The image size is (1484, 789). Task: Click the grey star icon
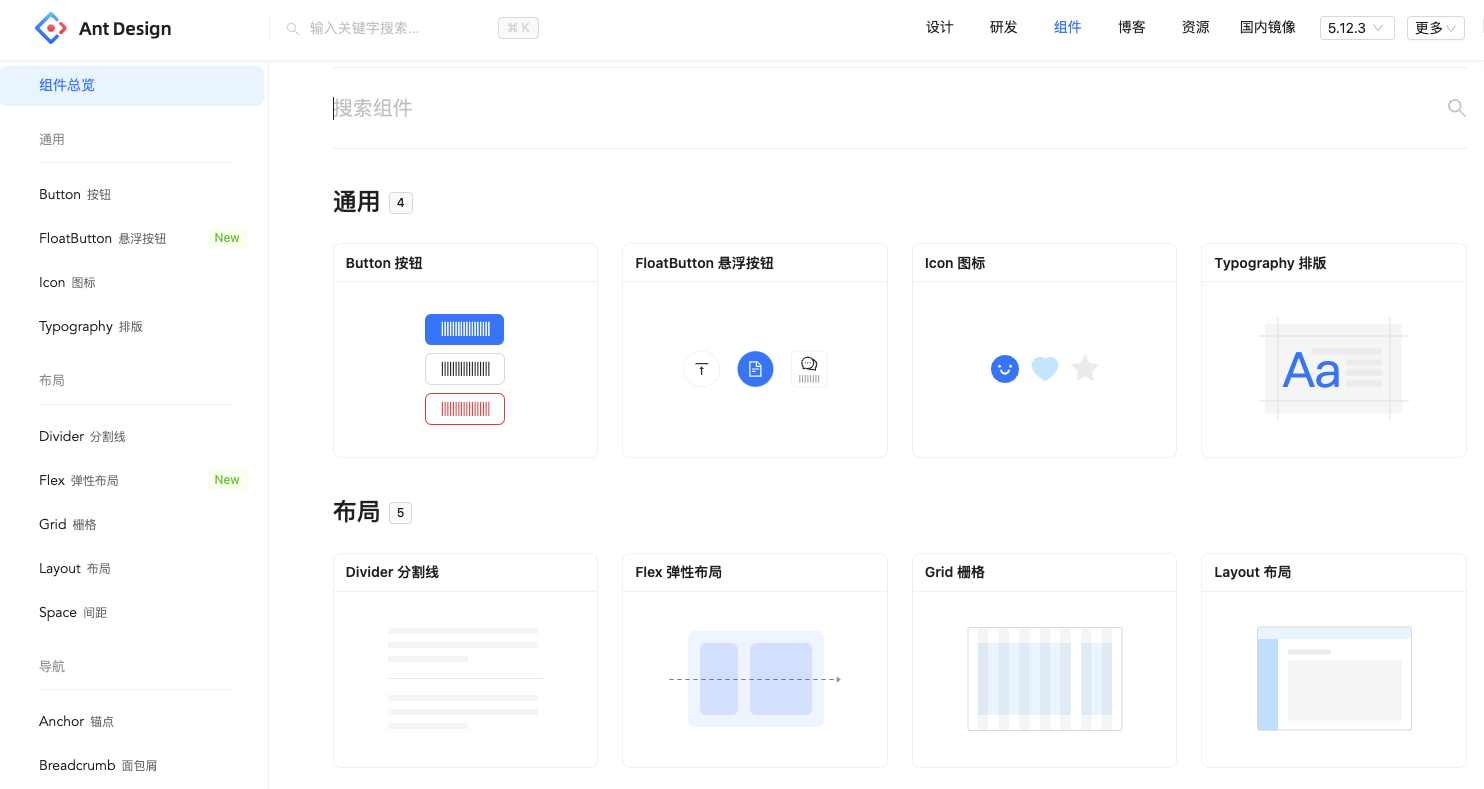tap(1085, 369)
